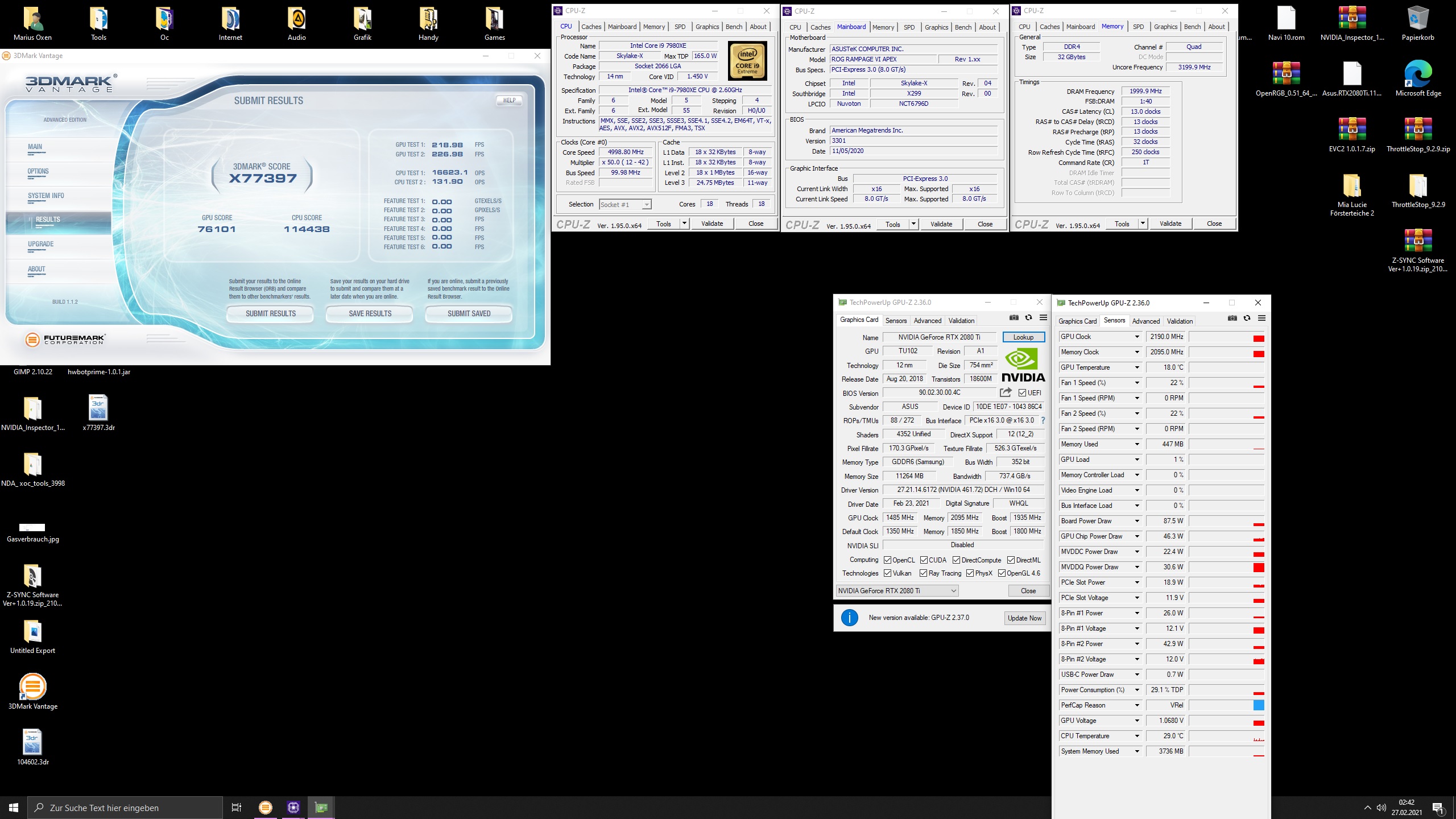Open Memory Clock sensor dropdown

point(1137,352)
